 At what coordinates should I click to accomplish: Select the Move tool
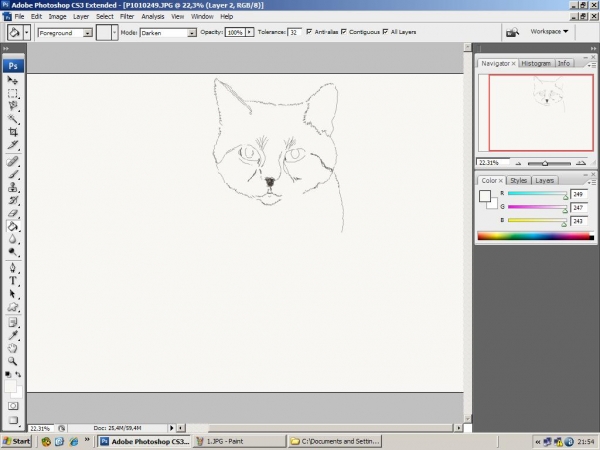pos(13,80)
